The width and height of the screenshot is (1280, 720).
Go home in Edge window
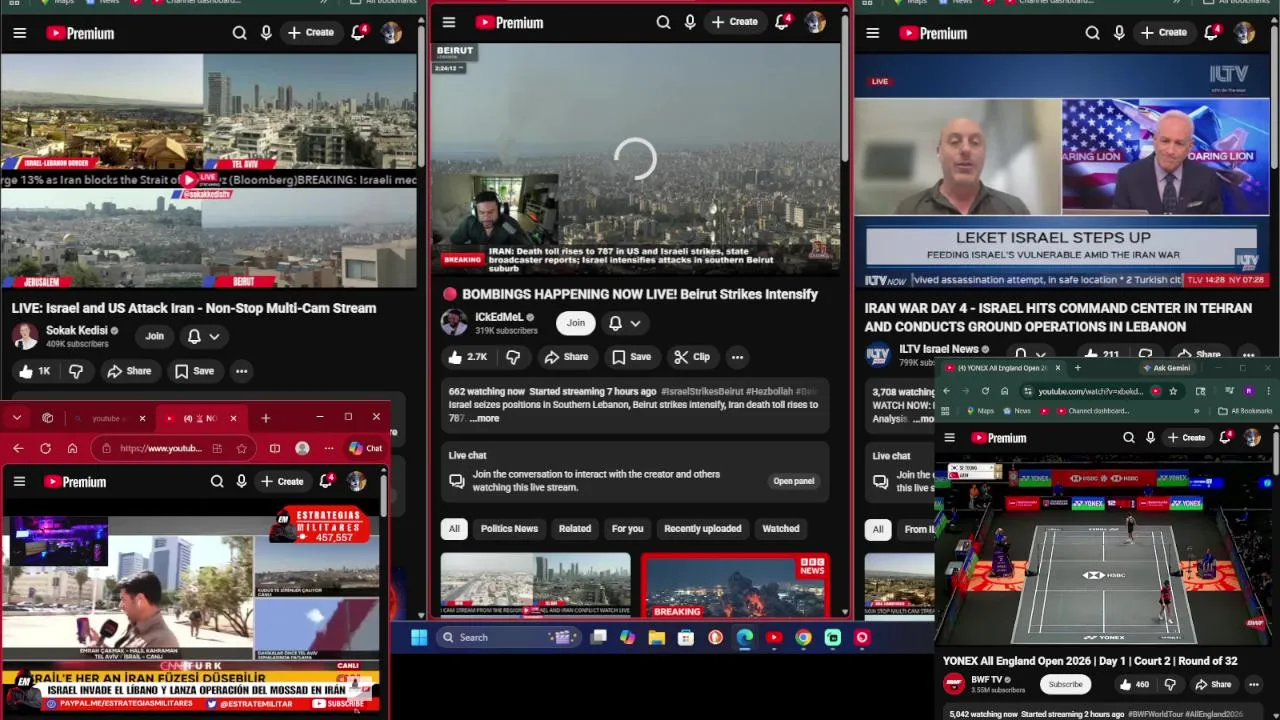[72, 448]
